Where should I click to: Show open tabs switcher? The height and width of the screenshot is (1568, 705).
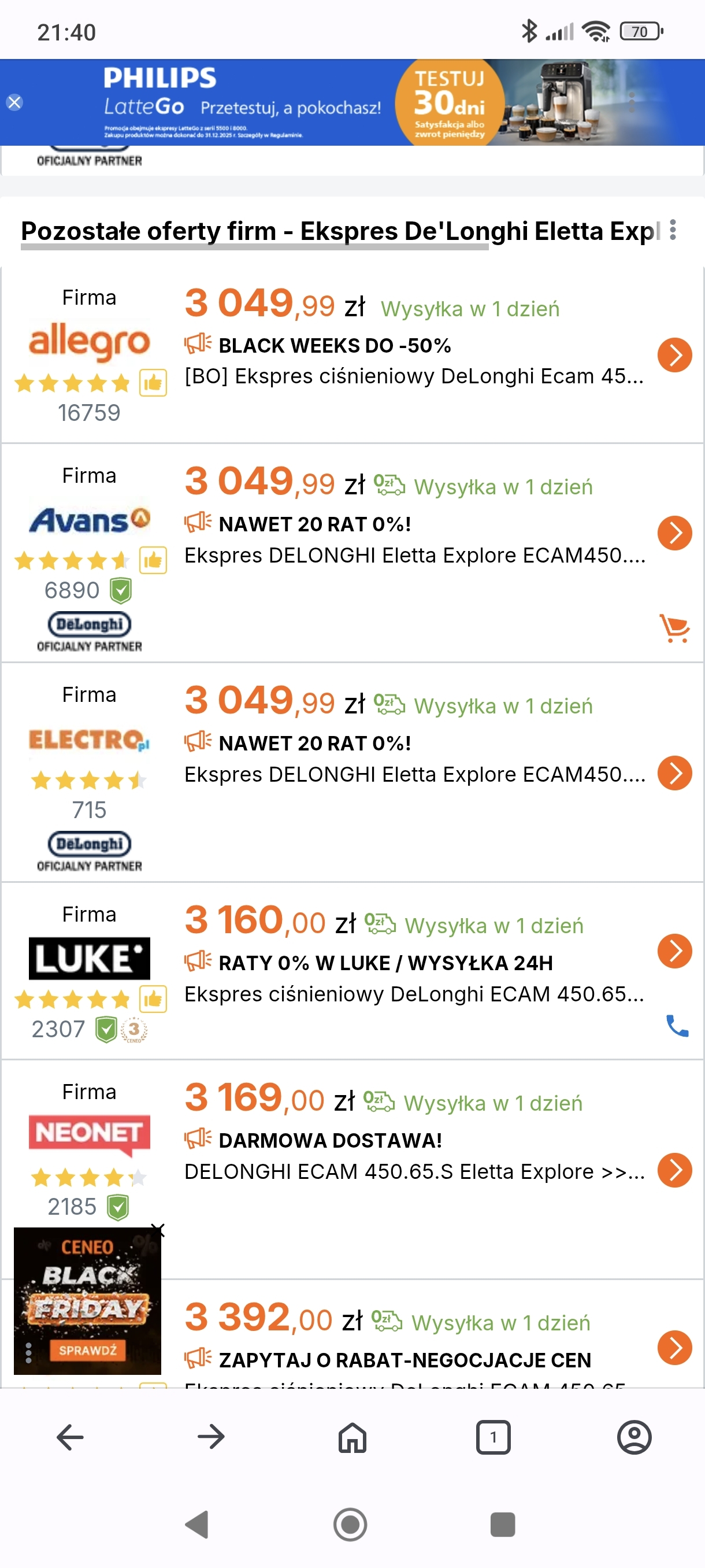point(493,1437)
